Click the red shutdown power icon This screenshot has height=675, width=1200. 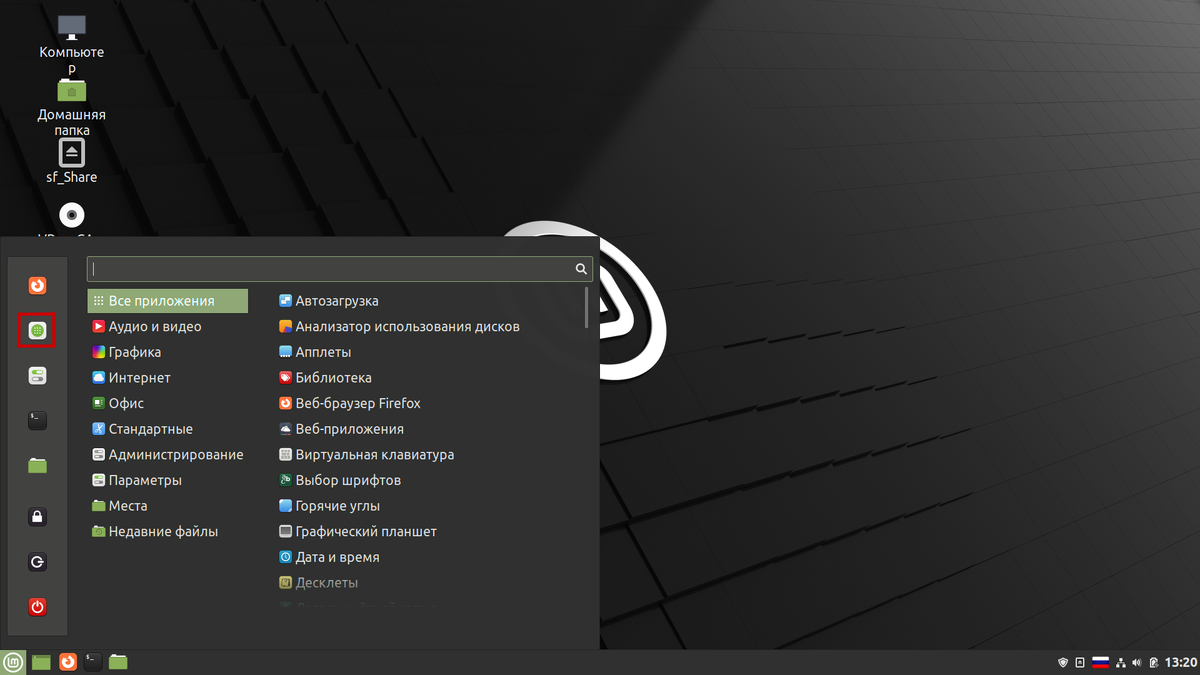pos(37,607)
